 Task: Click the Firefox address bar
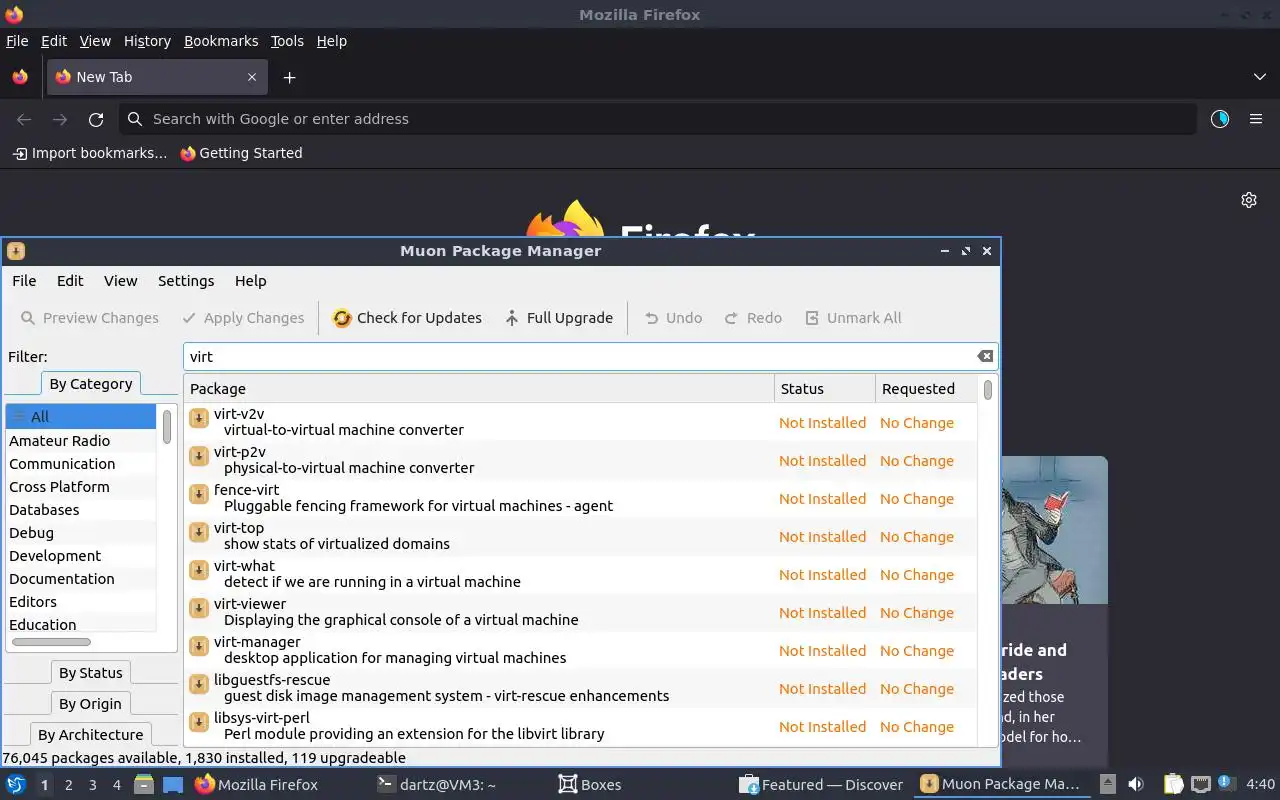(657, 119)
